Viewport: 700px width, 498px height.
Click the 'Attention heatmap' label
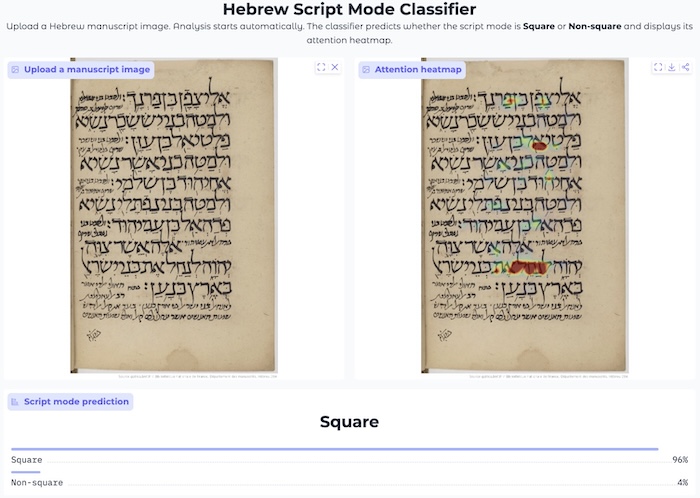click(x=412, y=70)
